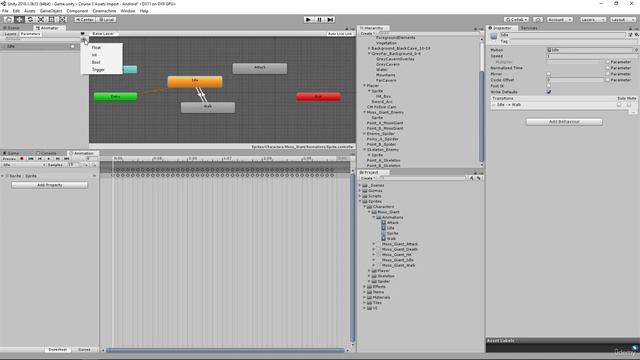Toggle the Local handle rotation button
The width and height of the screenshot is (640, 360).
107,19
